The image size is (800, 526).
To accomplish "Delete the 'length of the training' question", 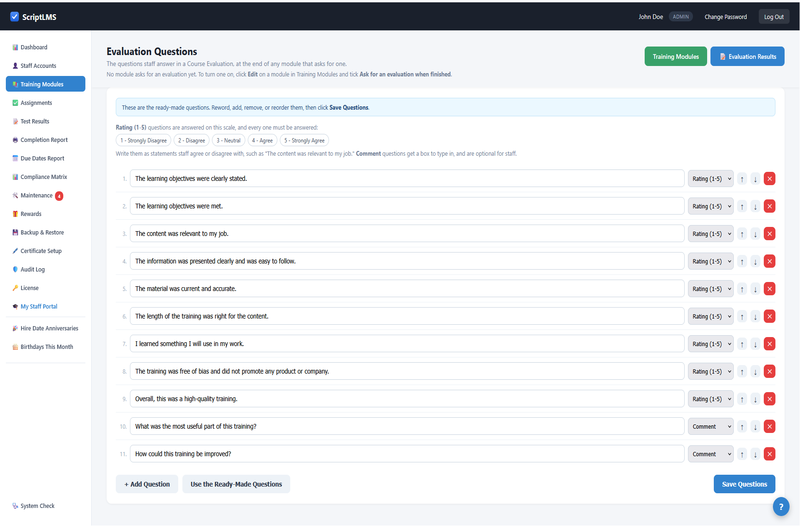I will (769, 316).
